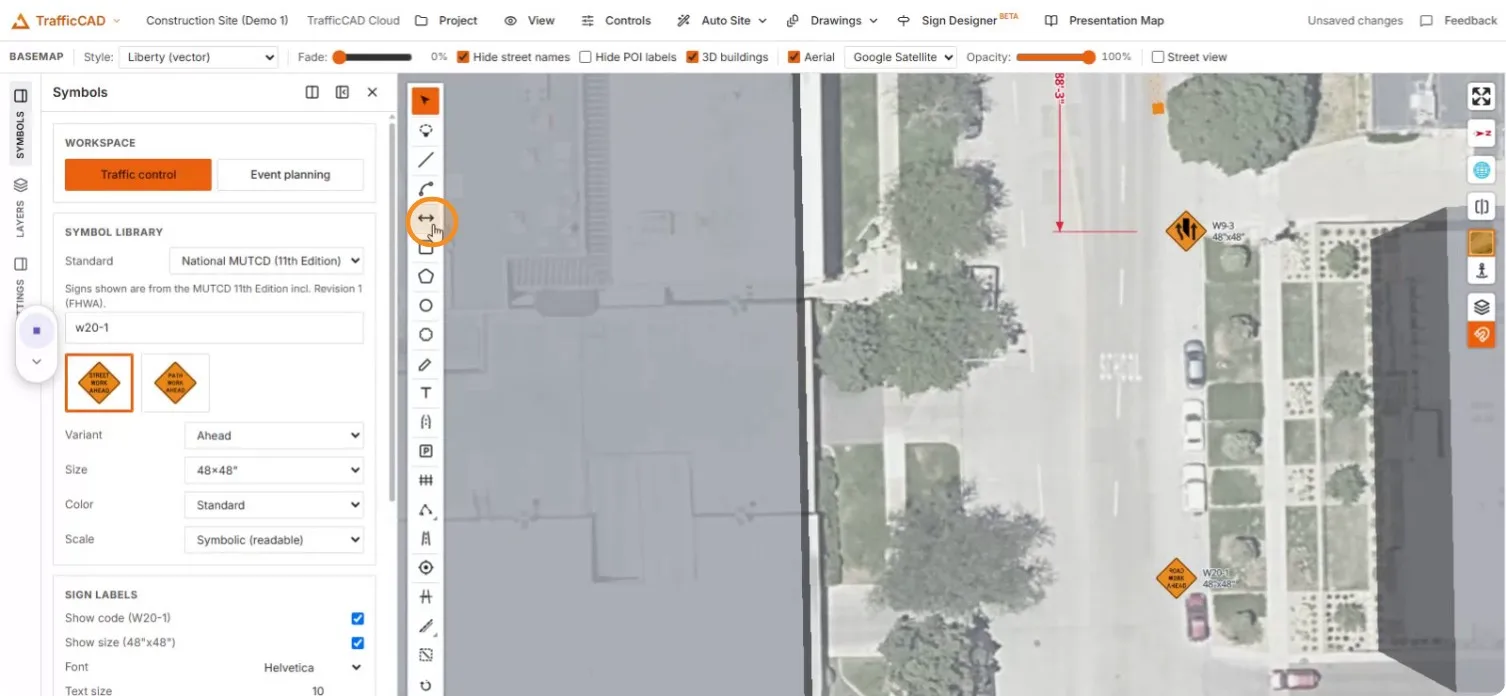Click the Road Work Ahead sign on map
The width and height of the screenshot is (1506, 696).
[x=1176, y=578]
